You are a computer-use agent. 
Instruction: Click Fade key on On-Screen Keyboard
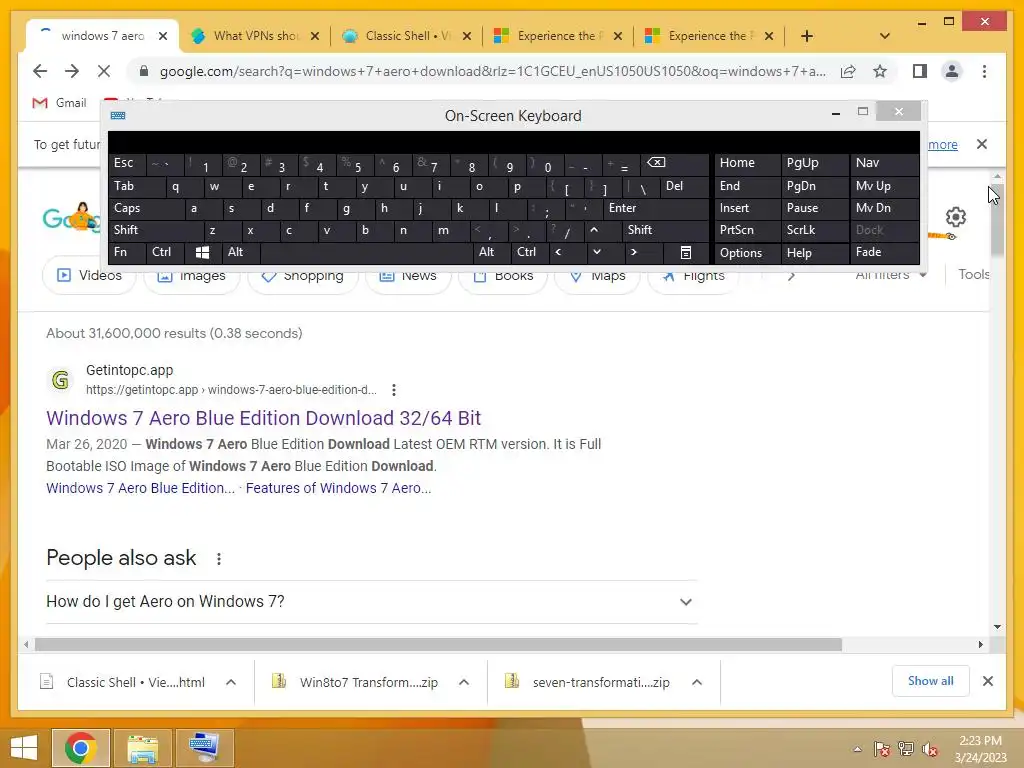(x=884, y=252)
